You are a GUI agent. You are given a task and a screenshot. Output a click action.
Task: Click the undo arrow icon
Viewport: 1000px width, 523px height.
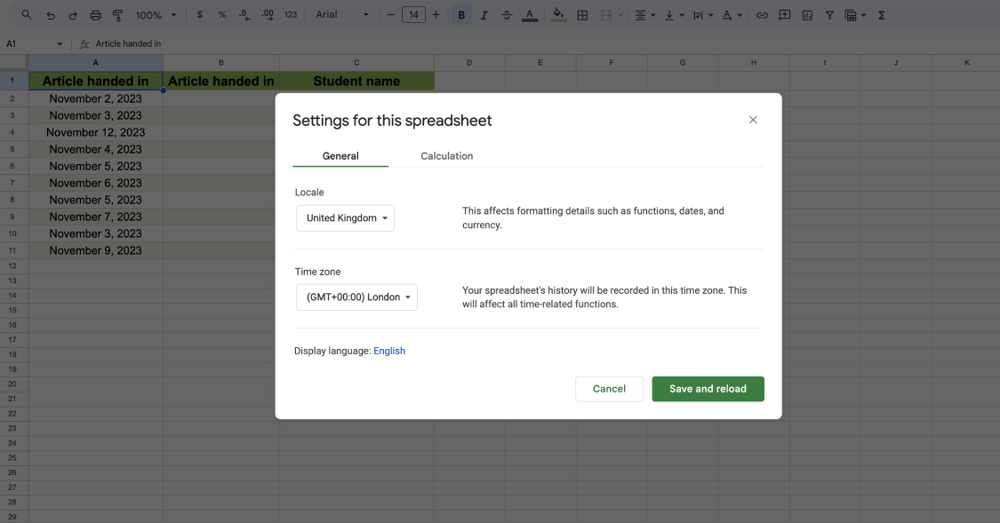click(50, 15)
